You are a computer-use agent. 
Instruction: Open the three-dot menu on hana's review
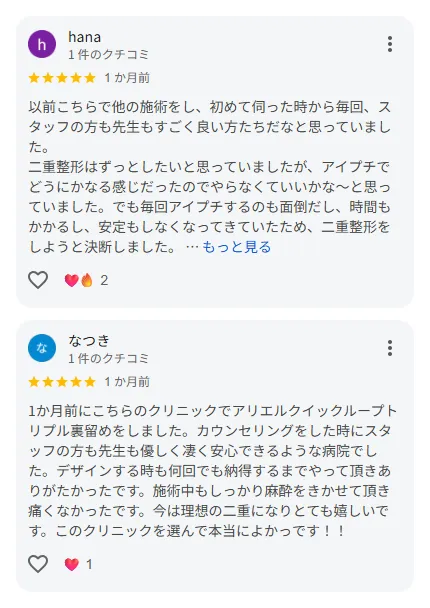[390, 44]
